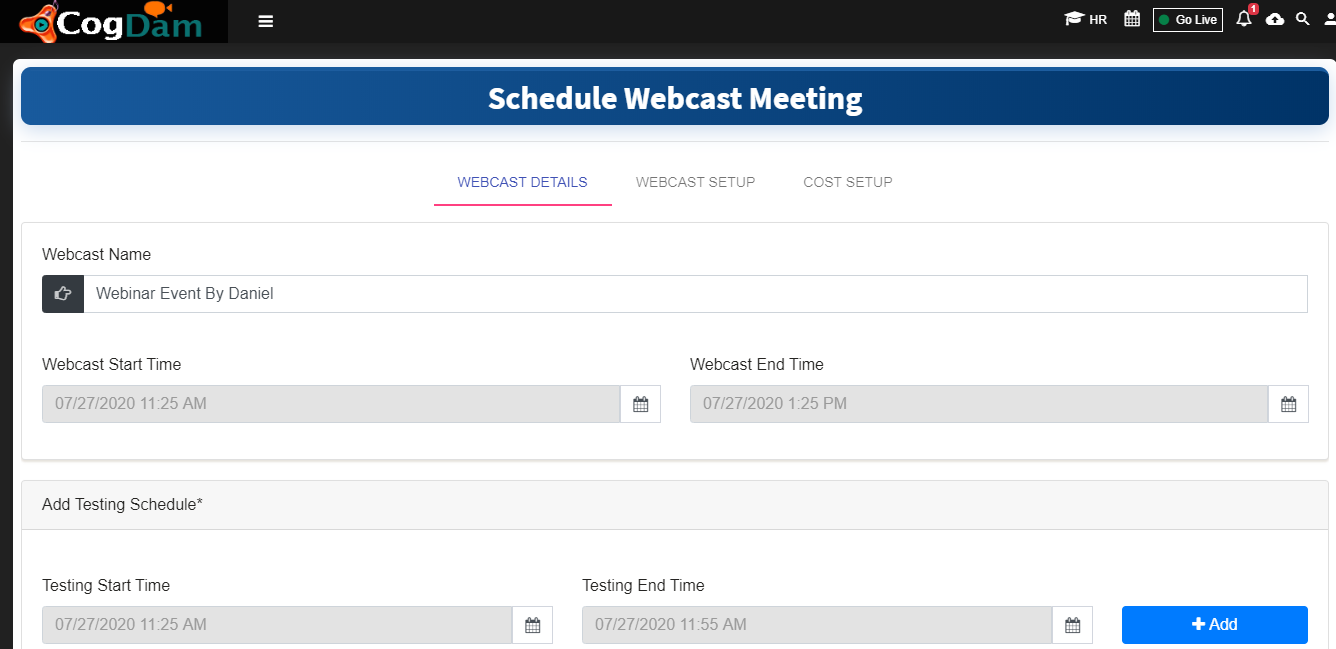Open Webcast End Time calendar picker
This screenshot has width=1336, height=649.
[x=1289, y=404]
